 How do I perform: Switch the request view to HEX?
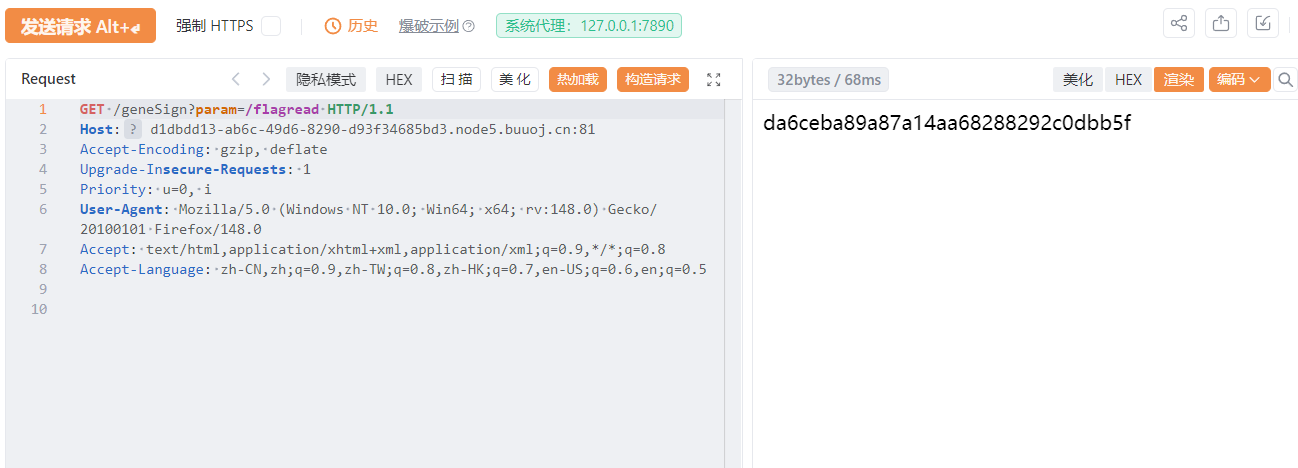point(399,80)
